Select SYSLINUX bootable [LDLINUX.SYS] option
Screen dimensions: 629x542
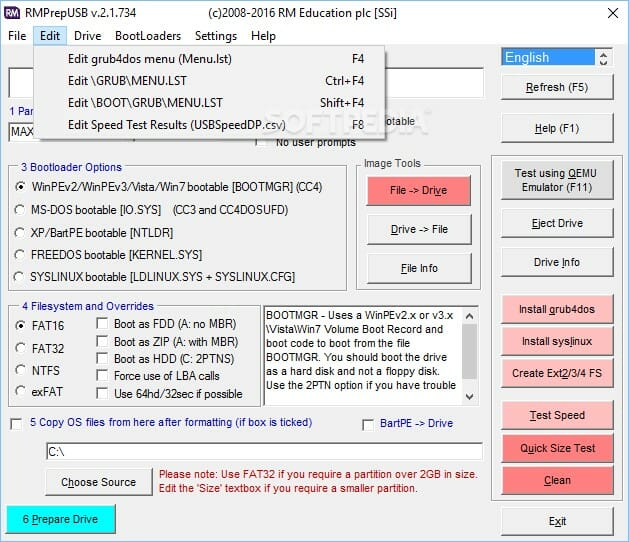pos(18,277)
